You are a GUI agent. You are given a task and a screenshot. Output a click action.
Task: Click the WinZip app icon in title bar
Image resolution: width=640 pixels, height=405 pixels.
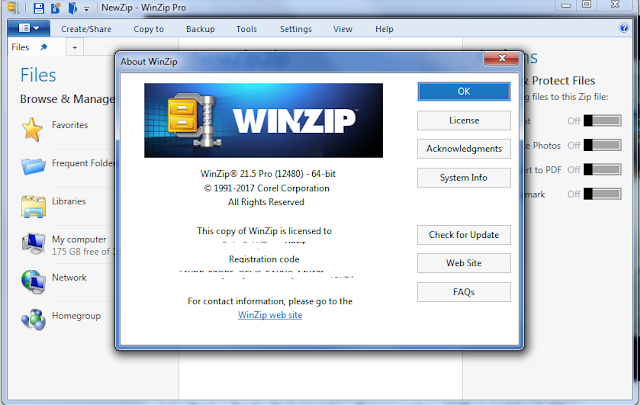click(13, 7)
